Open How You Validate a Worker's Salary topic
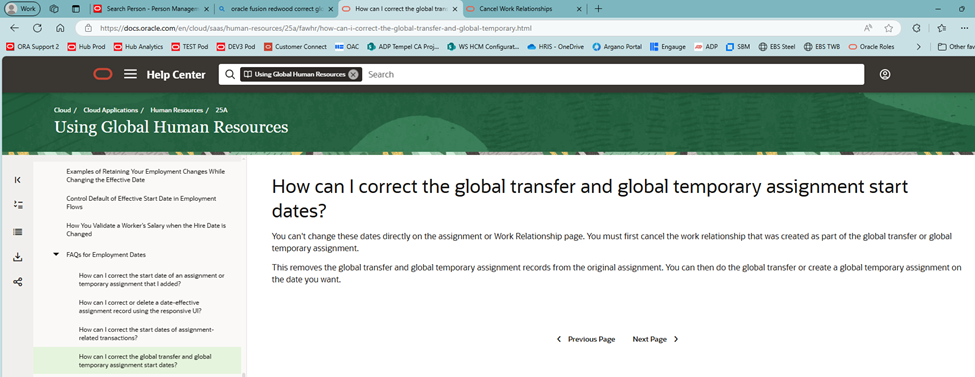The height and width of the screenshot is (377, 975). point(146,230)
